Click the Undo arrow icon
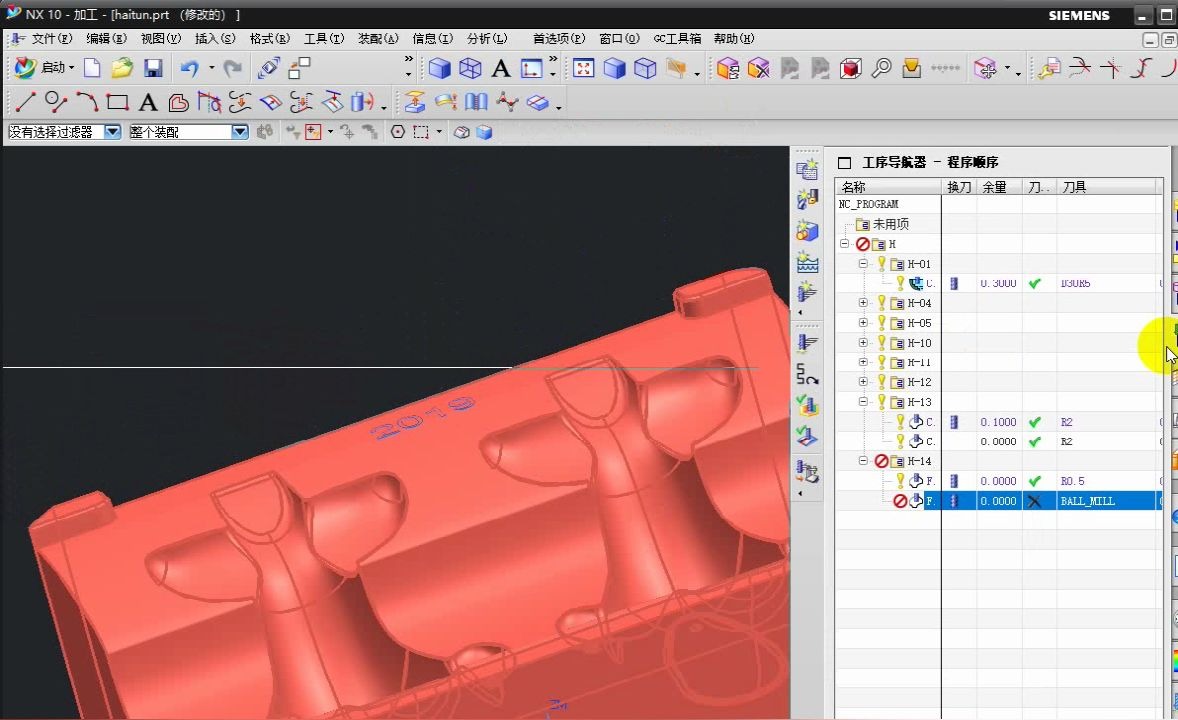The image size is (1178, 720). [x=189, y=68]
